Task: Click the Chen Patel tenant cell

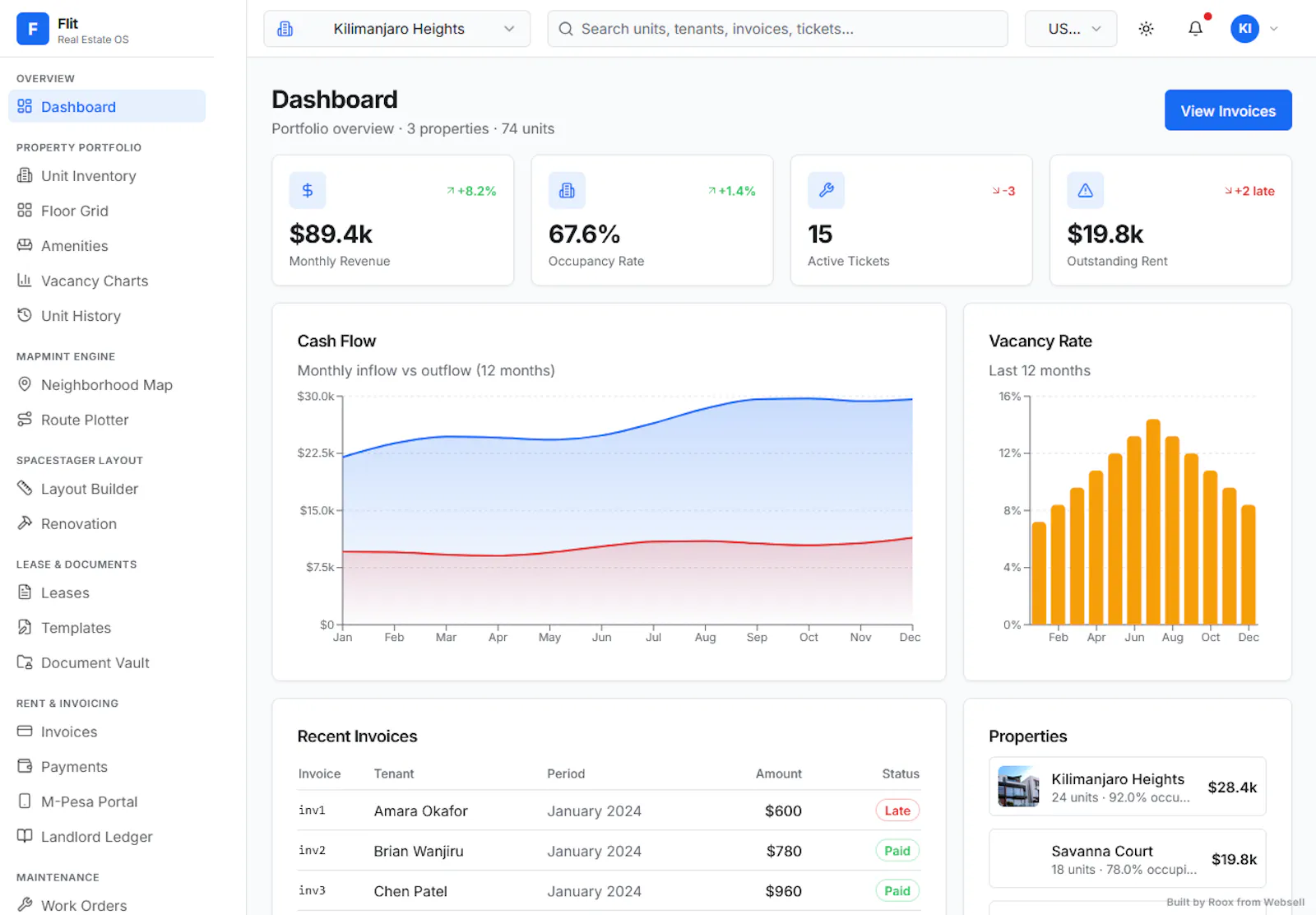Action: 410,891
